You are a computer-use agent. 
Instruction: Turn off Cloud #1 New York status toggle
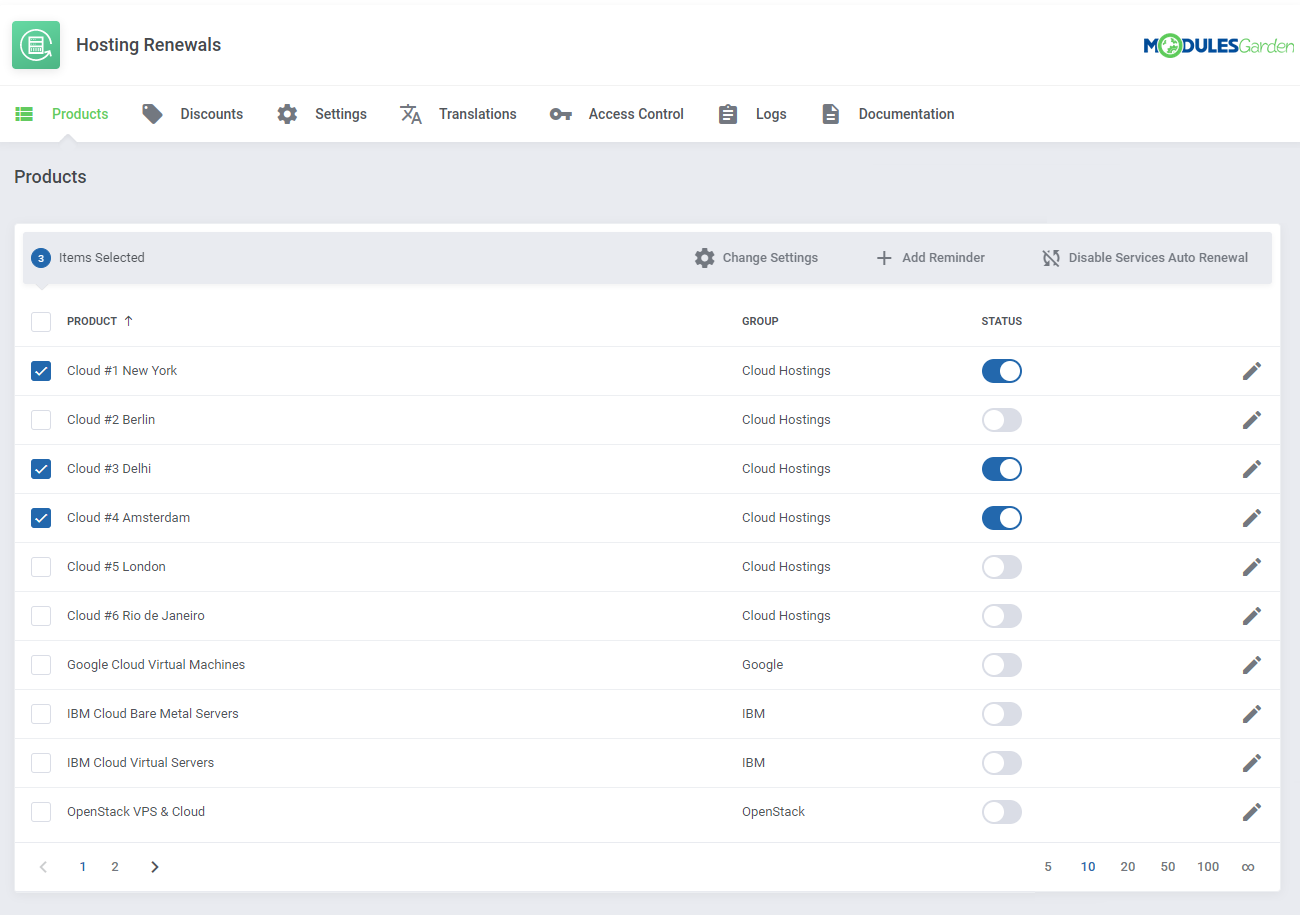click(x=1002, y=371)
